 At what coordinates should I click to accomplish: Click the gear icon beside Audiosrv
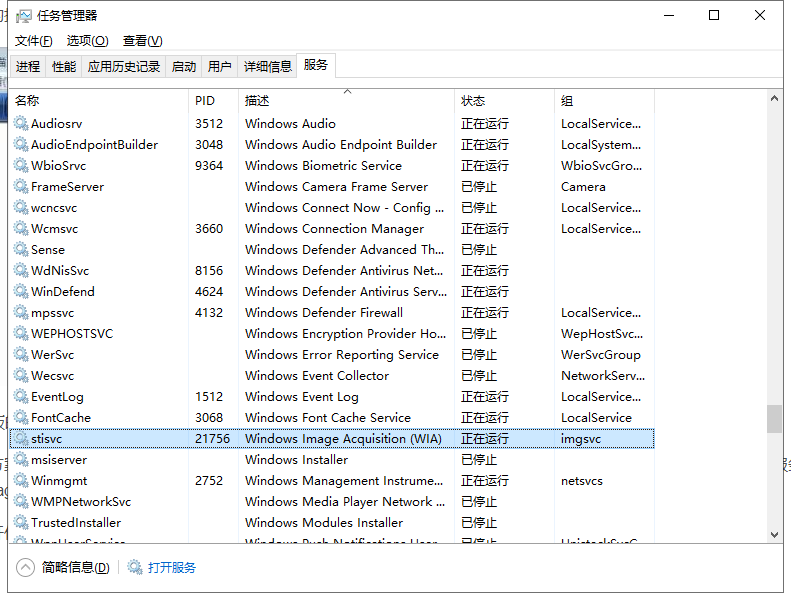[21, 123]
